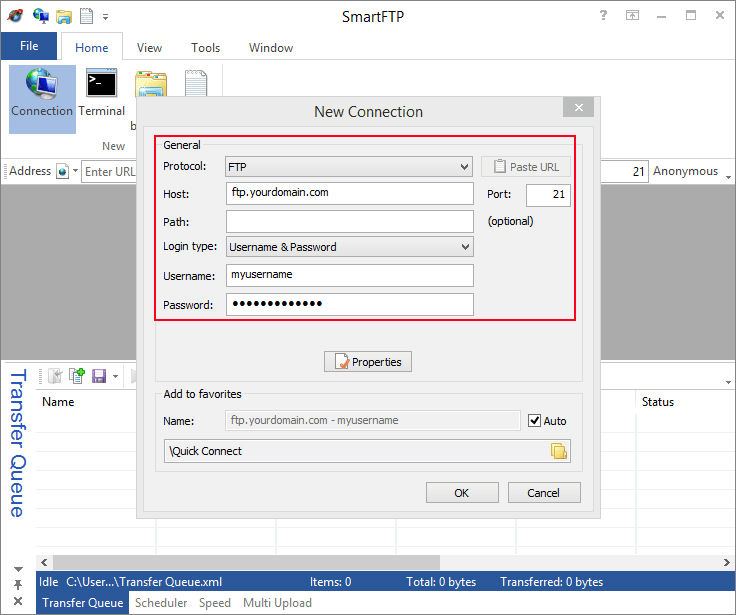
Task: Click the Enter URL address field
Action: coord(109,171)
